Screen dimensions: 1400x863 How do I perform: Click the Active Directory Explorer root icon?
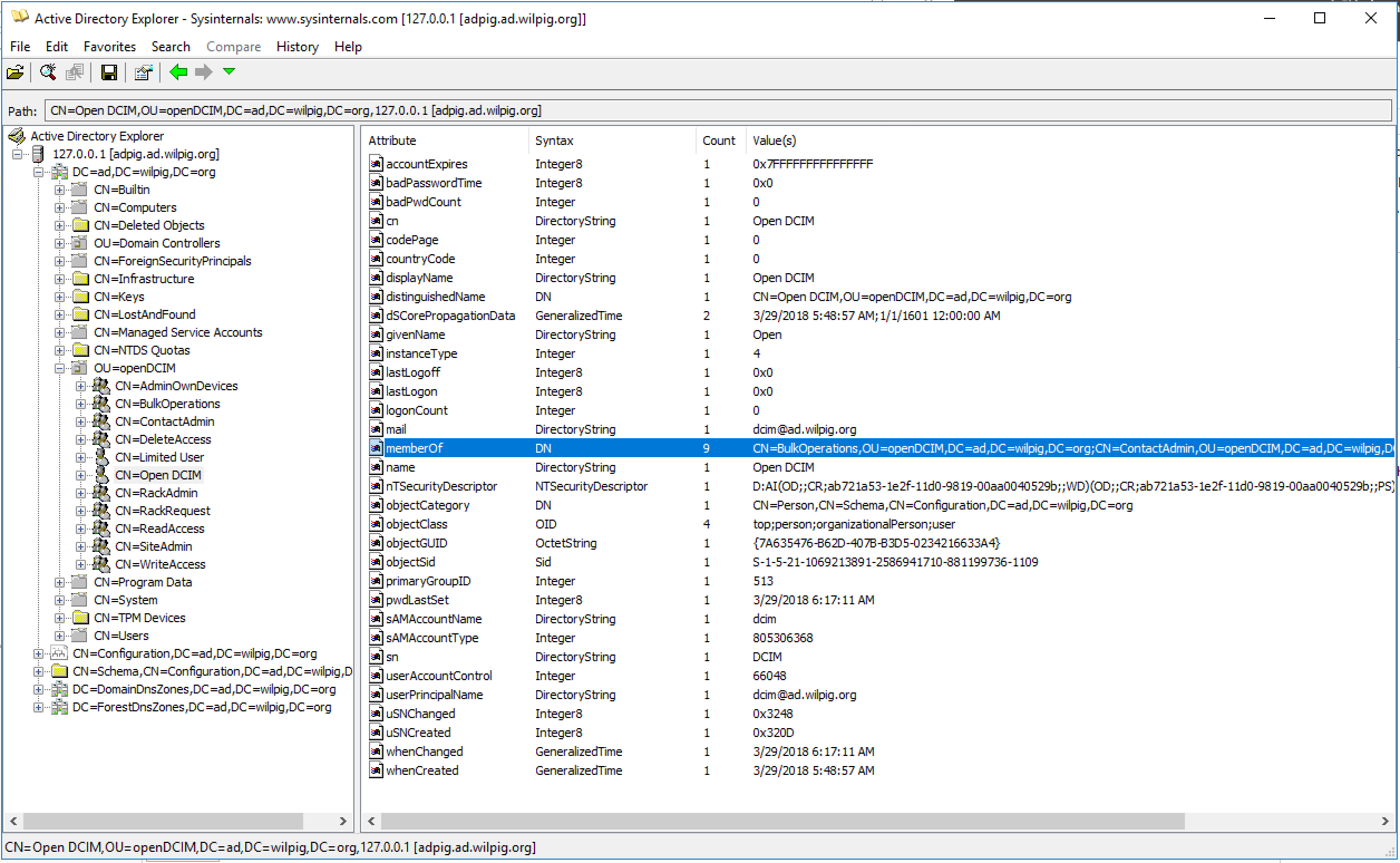[17, 136]
